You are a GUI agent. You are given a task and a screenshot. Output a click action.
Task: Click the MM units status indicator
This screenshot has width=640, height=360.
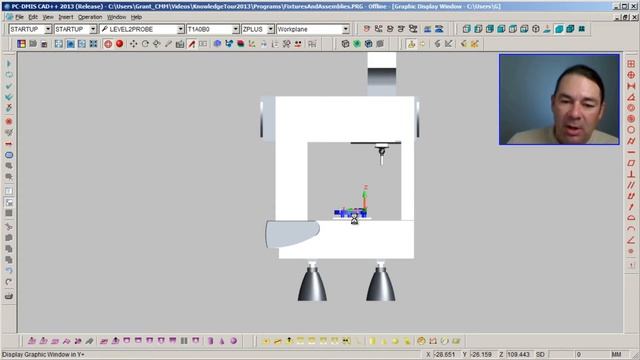coord(616,354)
